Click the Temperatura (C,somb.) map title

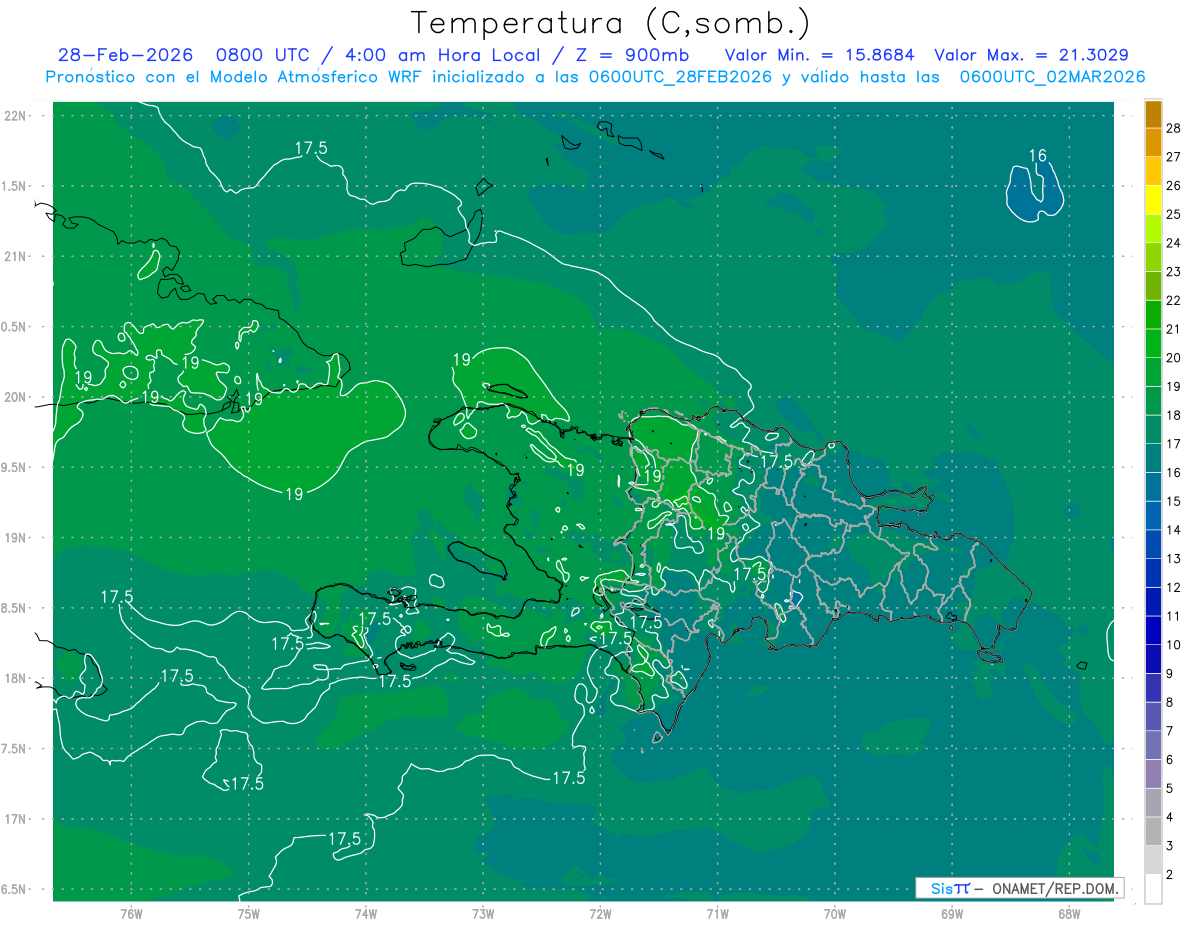tap(610, 23)
